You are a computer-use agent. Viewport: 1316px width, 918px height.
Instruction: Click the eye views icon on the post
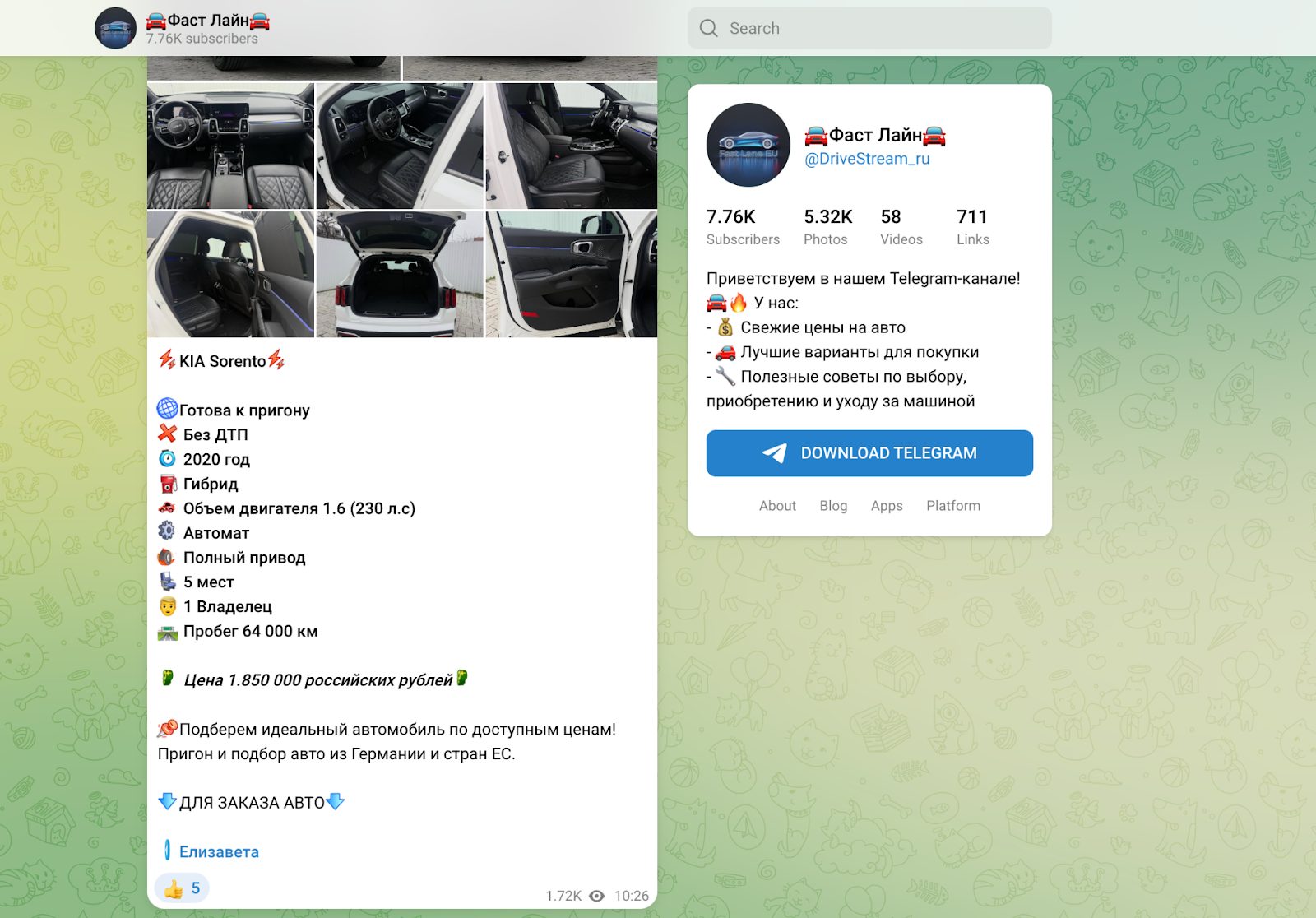click(x=597, y=896)
